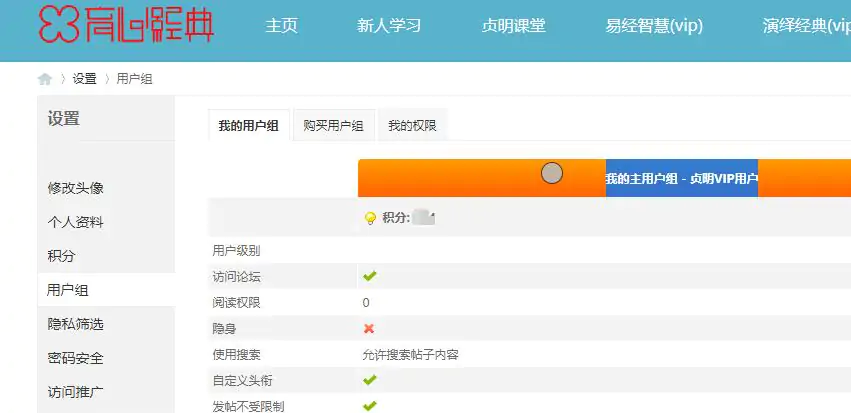This screenshot has width=851, height=413.
Task: Open 个人资料 in settings sidebar
Action: [75, 222]
